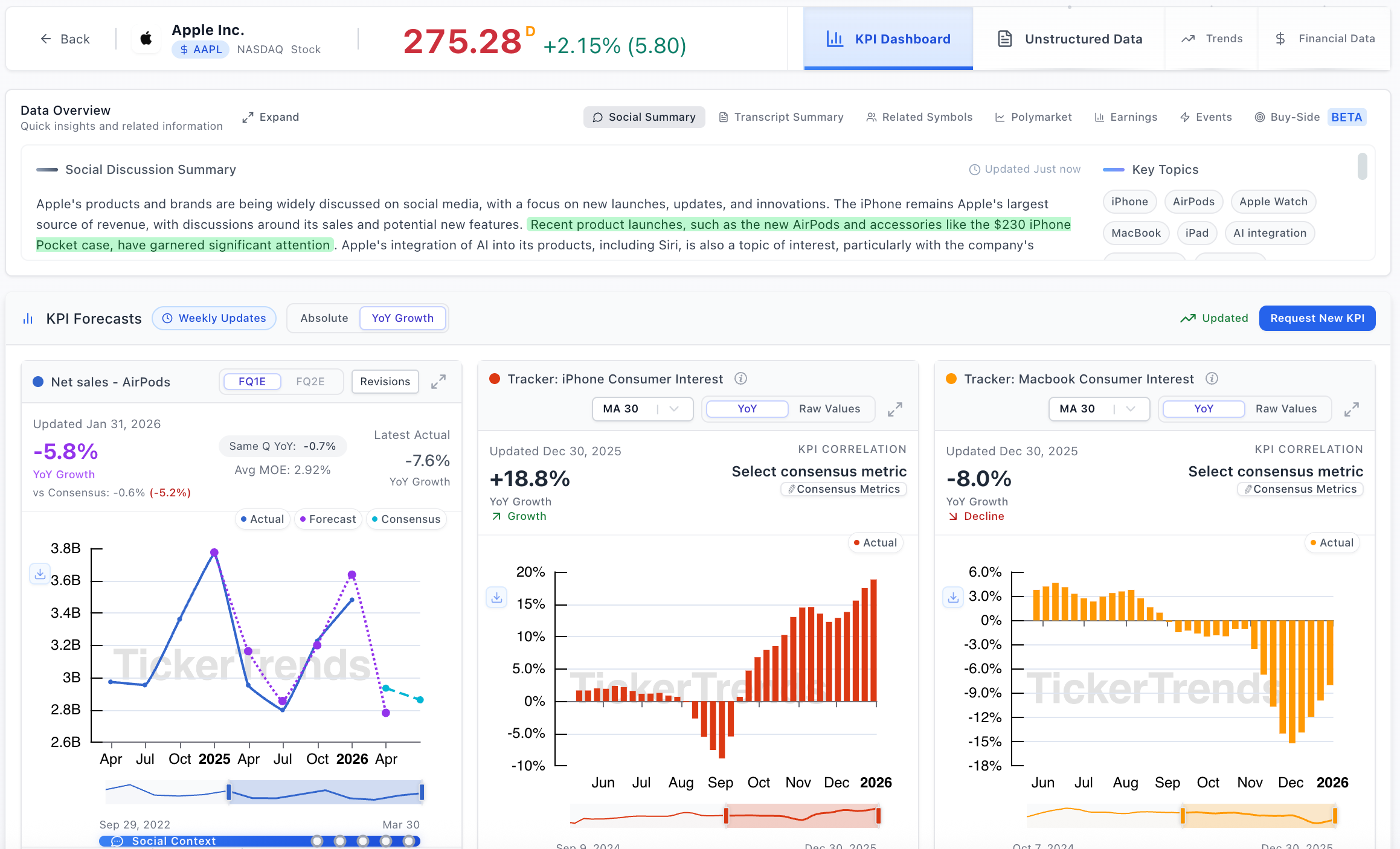Screen dimensions: 1400x849
Task: Click info icon beside Macbook Consumer Interest
Action: [x=1212, y=379]
